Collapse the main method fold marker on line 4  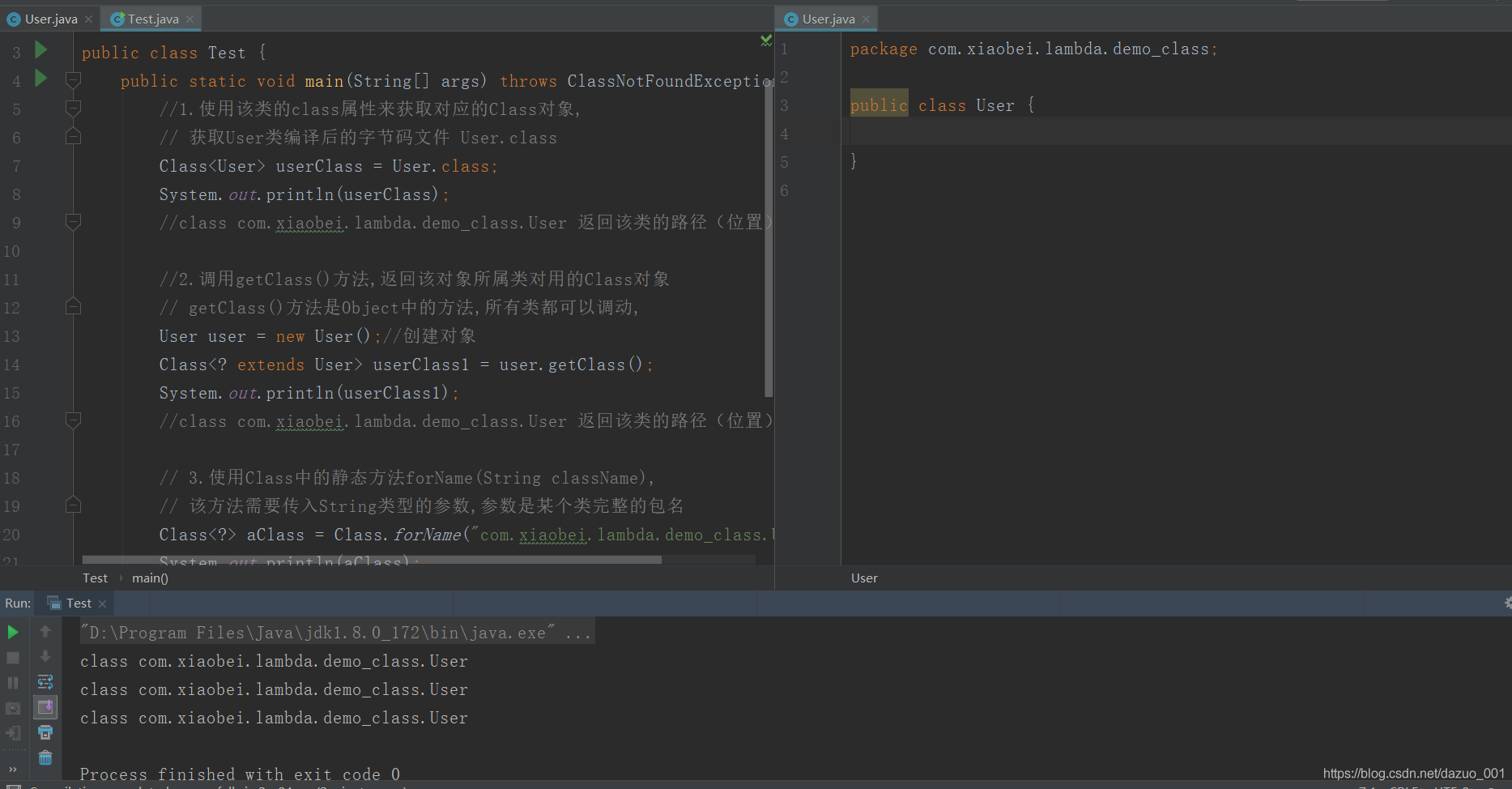click(73, 80)
